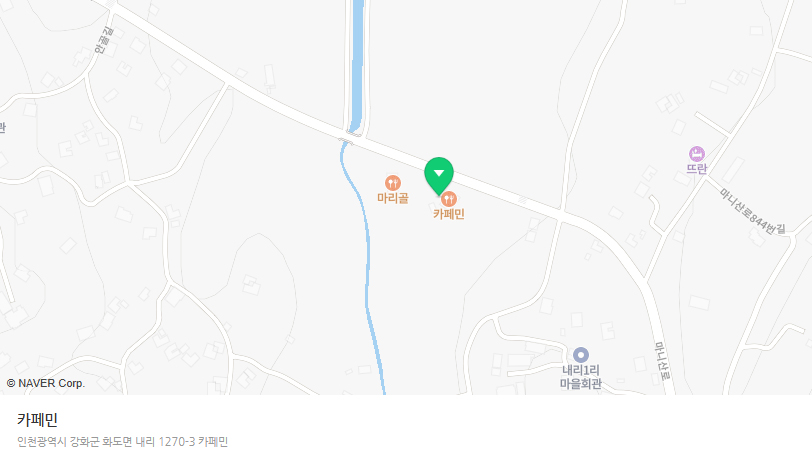Select the vertical 마니산로 road label
Image resolution: width=812 pixels, height=460 pixels.
point(663,361)
